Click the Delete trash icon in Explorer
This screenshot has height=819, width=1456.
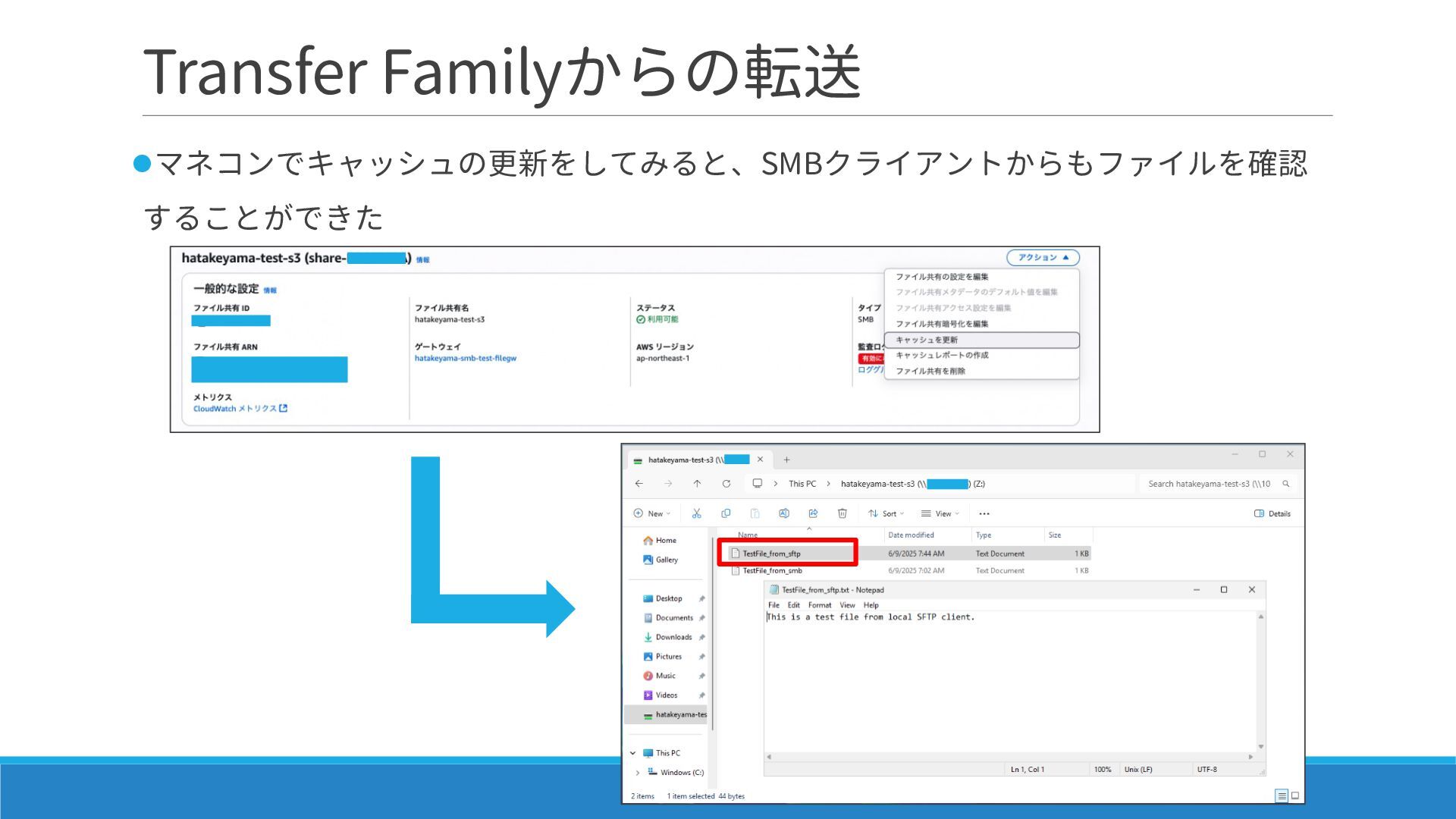[x=842, y=513]
